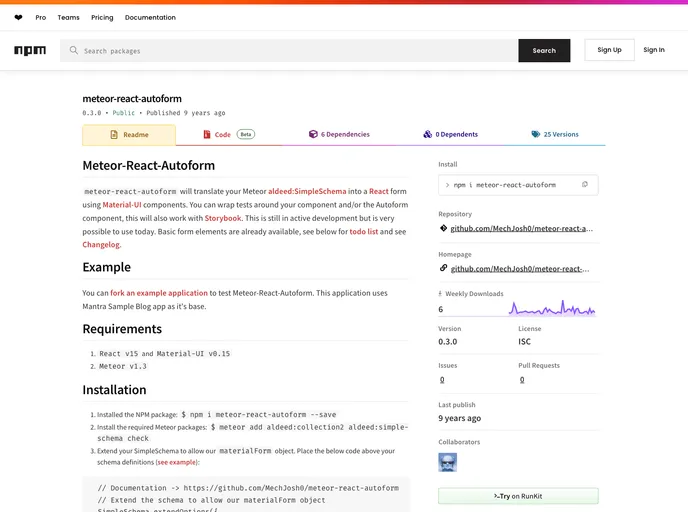Image resolution: width=688 pixels, height=512 pixels.
Task: Click the Dependencies box icon
Action: pyautogui.click(x=313, y=134)
